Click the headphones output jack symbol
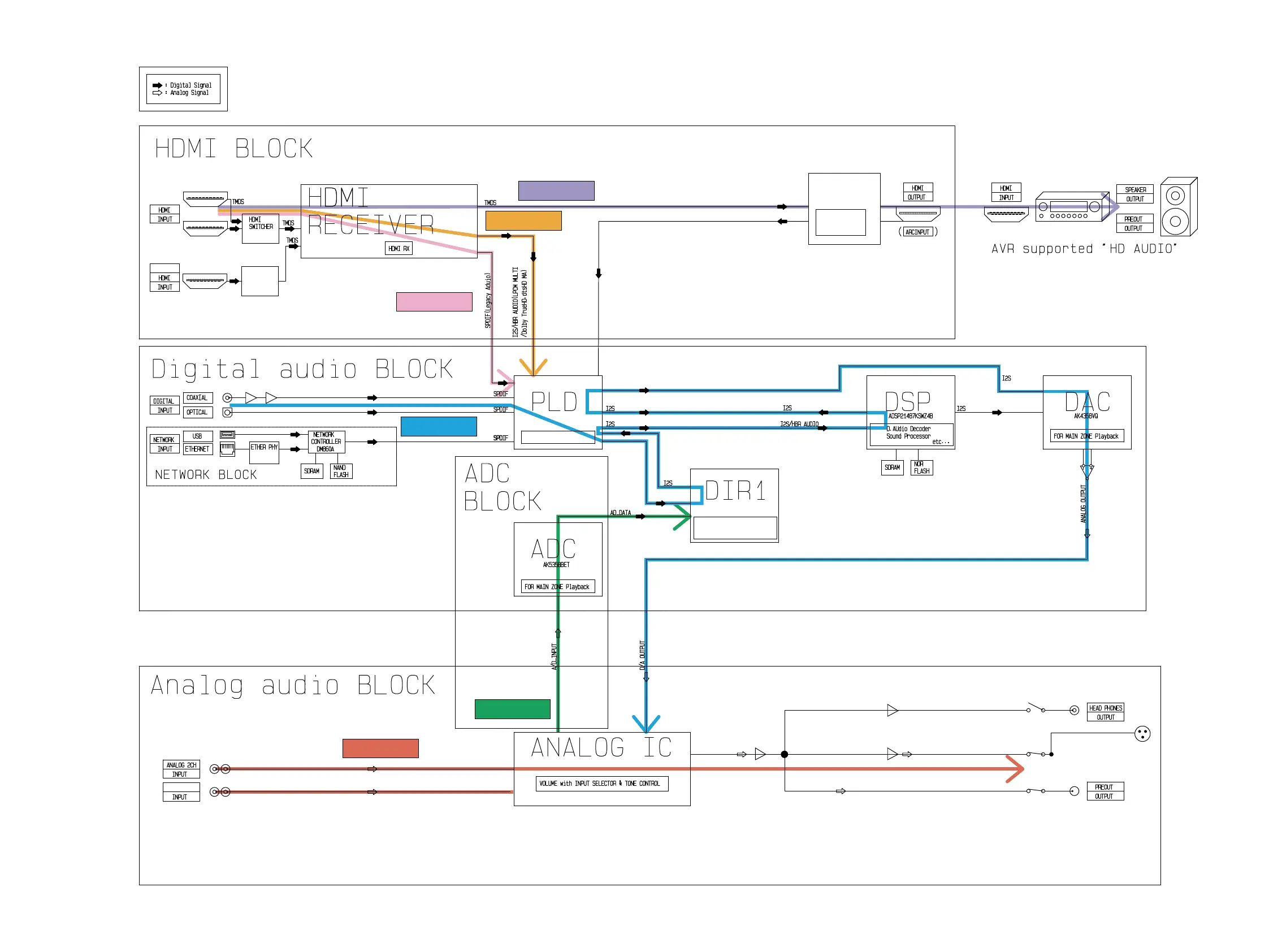The width and height of the screenshot is (1282, 952). pos(1073,710)
